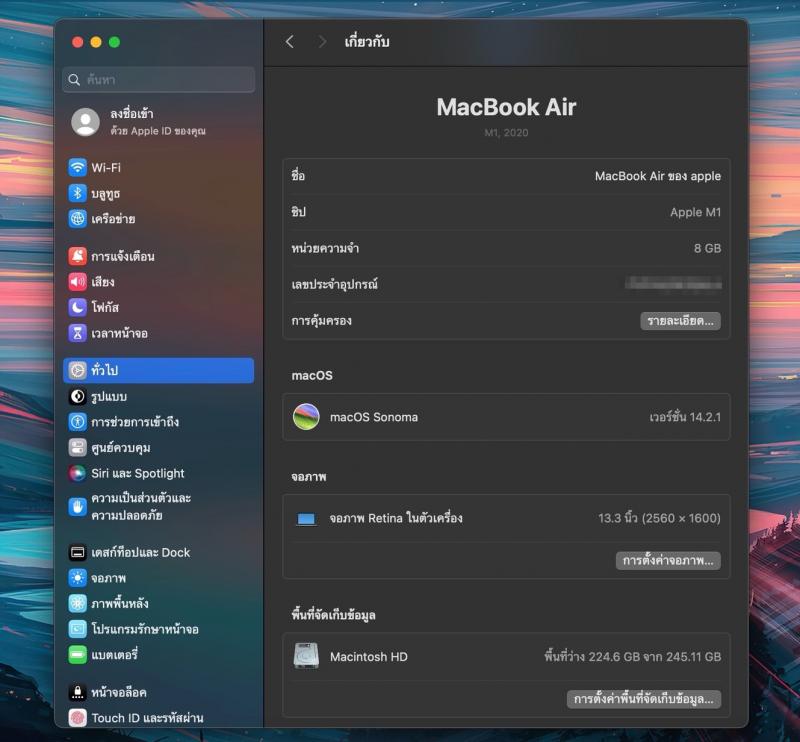The width and height of the screenshot is (800, 742).
Task: Open Sound speaker icon (เสียง)
Action: (x=78, y=282)
